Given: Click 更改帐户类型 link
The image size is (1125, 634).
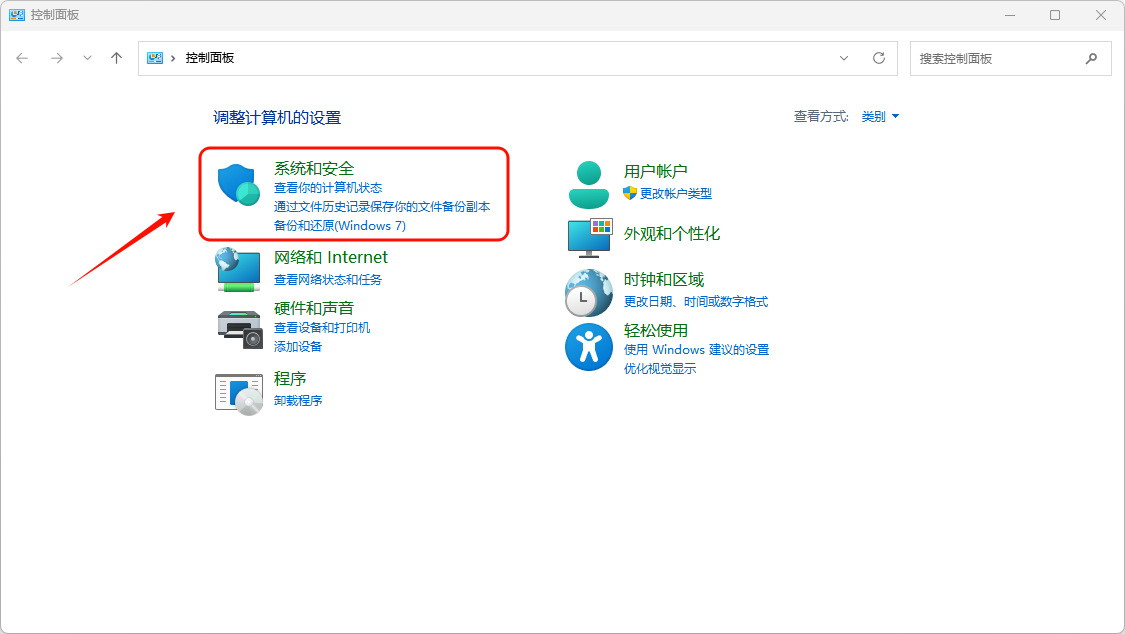Looking at the screenshot, I should click(x=676, y=194).
